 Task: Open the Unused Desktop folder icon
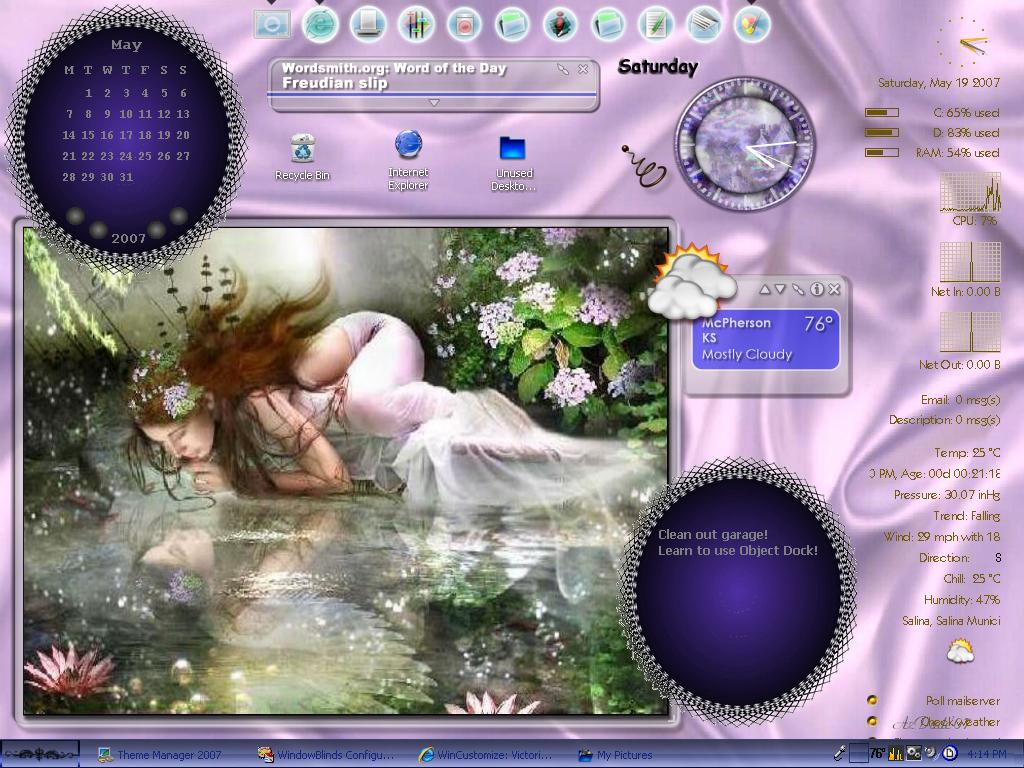tap(513, 163)
